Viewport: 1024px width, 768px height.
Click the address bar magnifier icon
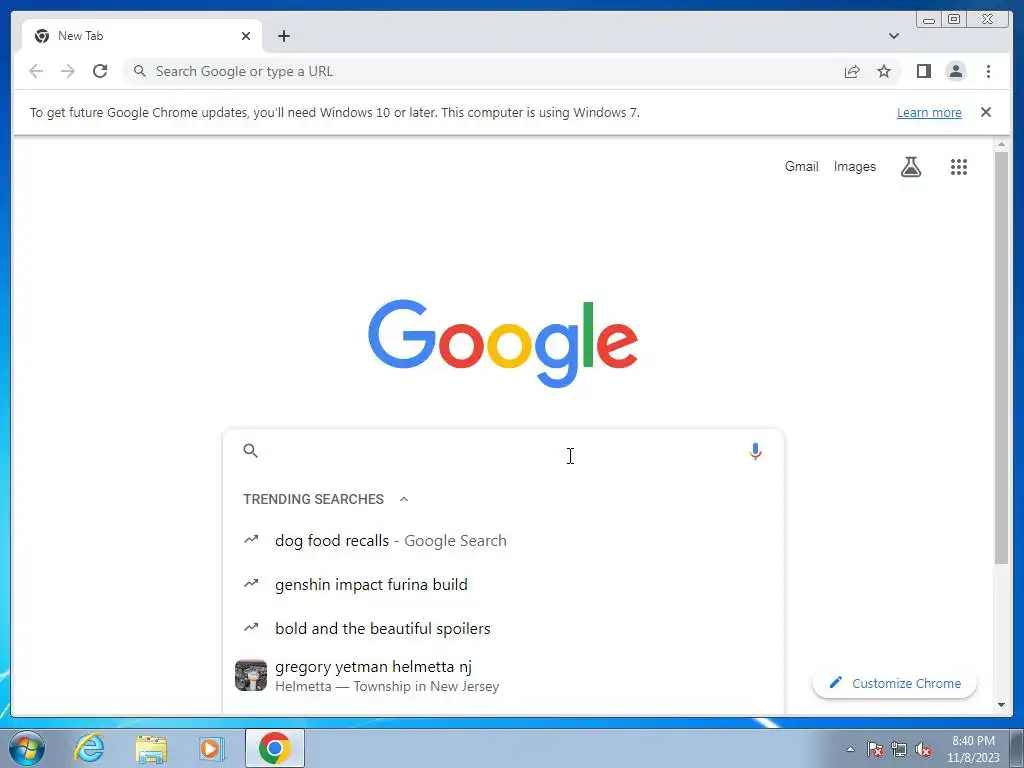pos(139,71)
